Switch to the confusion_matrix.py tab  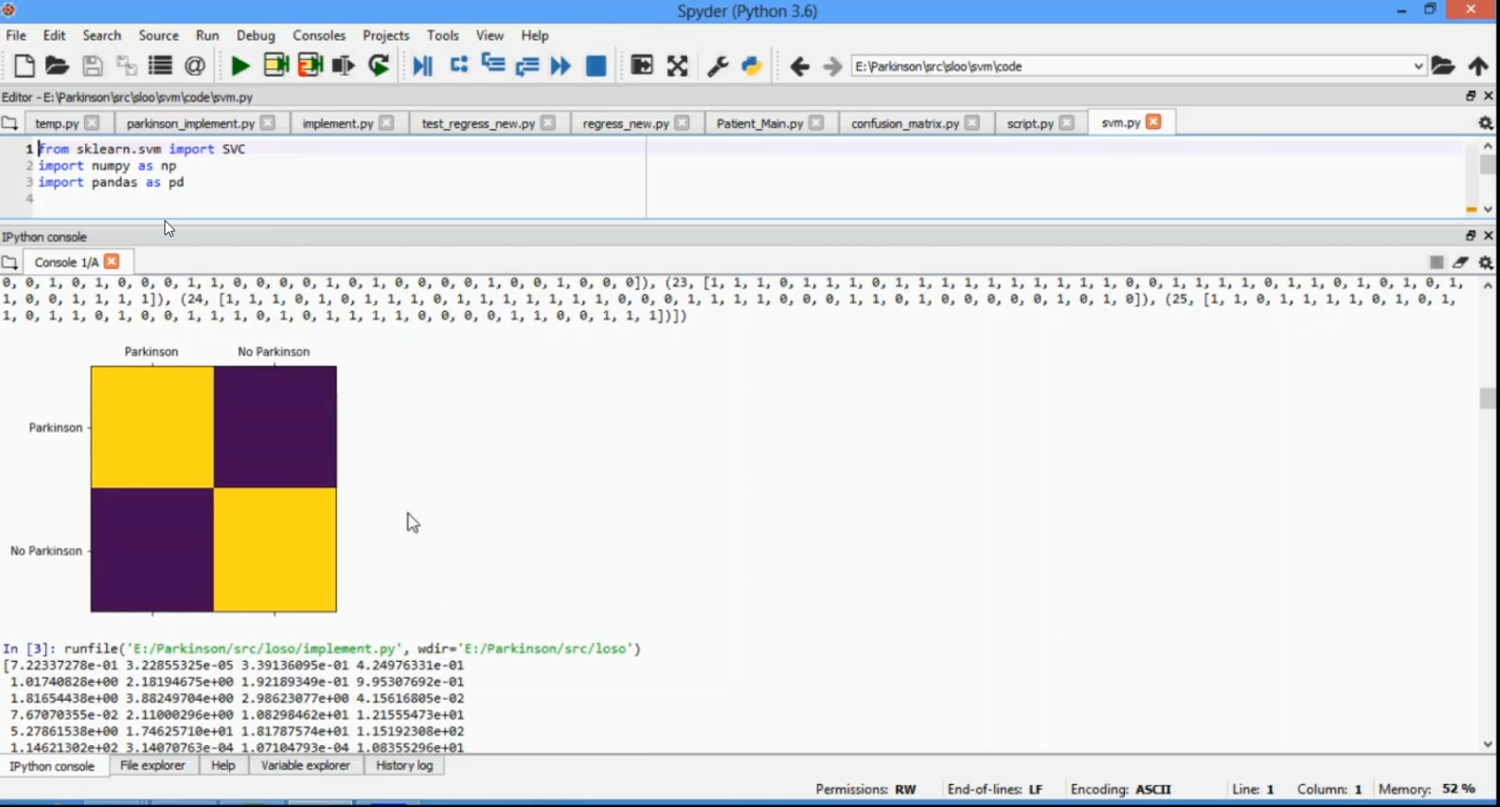(905, 122)
